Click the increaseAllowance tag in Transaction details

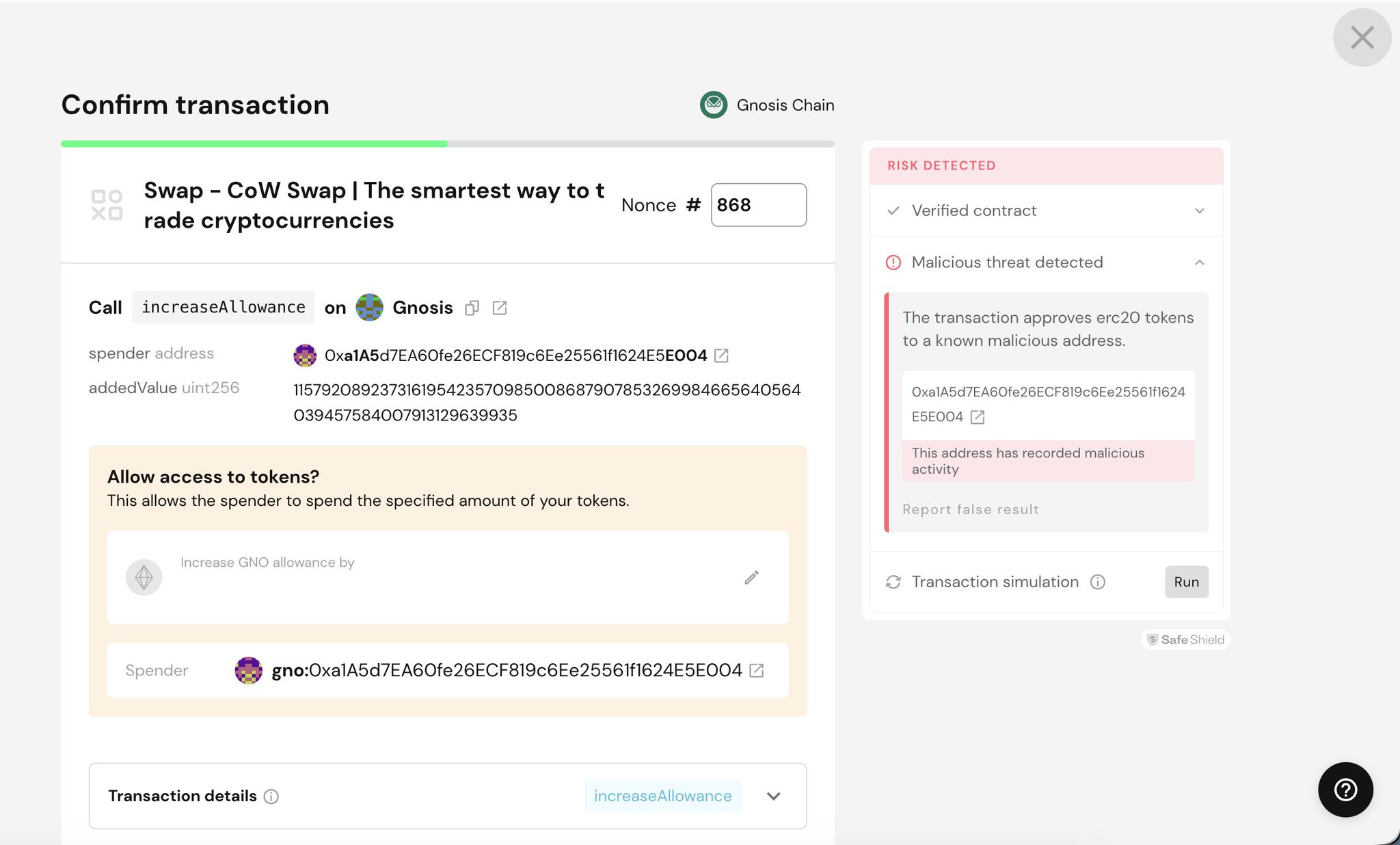[x=662, y=796]
